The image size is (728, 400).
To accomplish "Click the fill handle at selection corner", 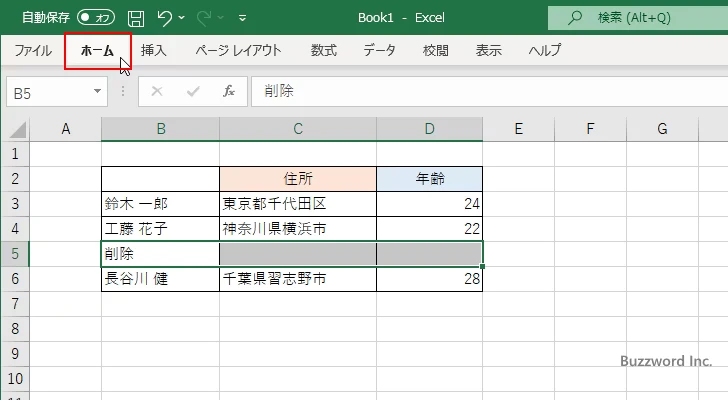I will (482, 266).
